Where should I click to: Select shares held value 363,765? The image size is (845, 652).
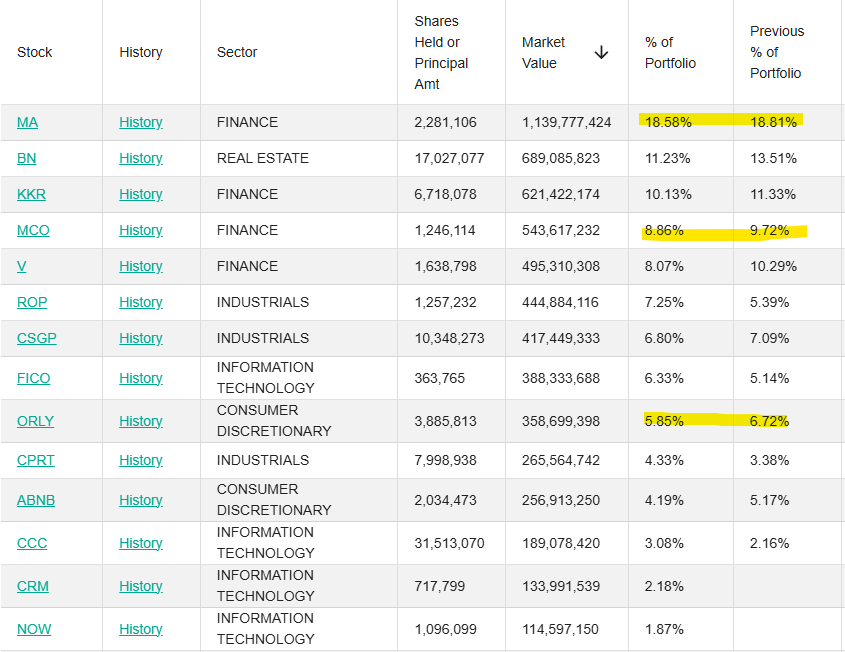(439, 378)
